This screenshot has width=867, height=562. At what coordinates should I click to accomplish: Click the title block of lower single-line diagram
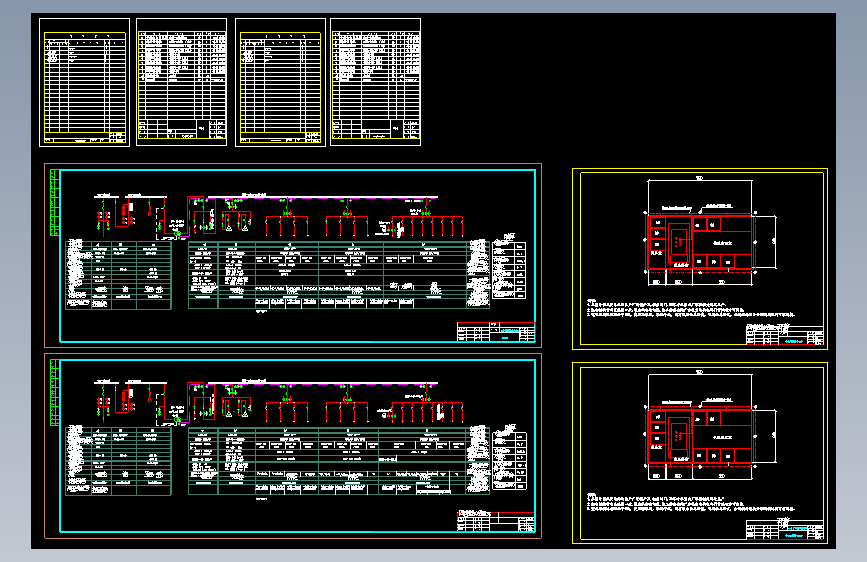pyautogui.click(x=496, y=522)
